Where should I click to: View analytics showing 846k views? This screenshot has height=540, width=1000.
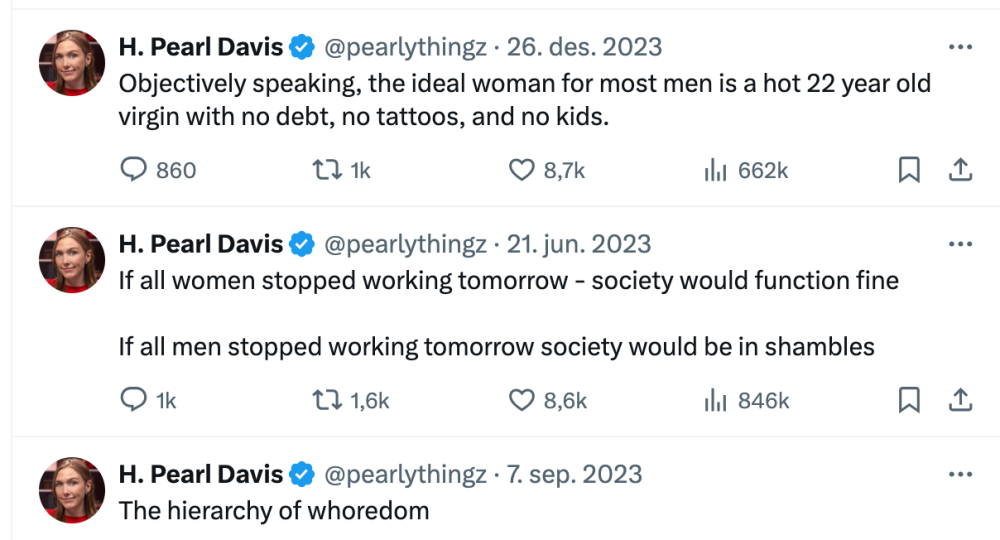click(747, 400)
